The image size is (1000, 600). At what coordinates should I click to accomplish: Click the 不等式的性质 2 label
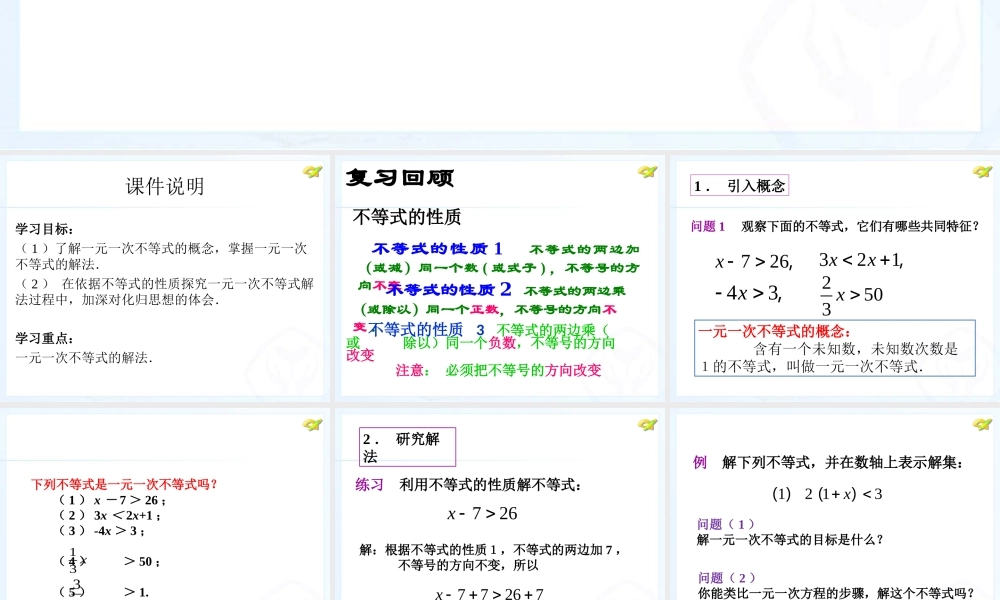coord(449,289)
